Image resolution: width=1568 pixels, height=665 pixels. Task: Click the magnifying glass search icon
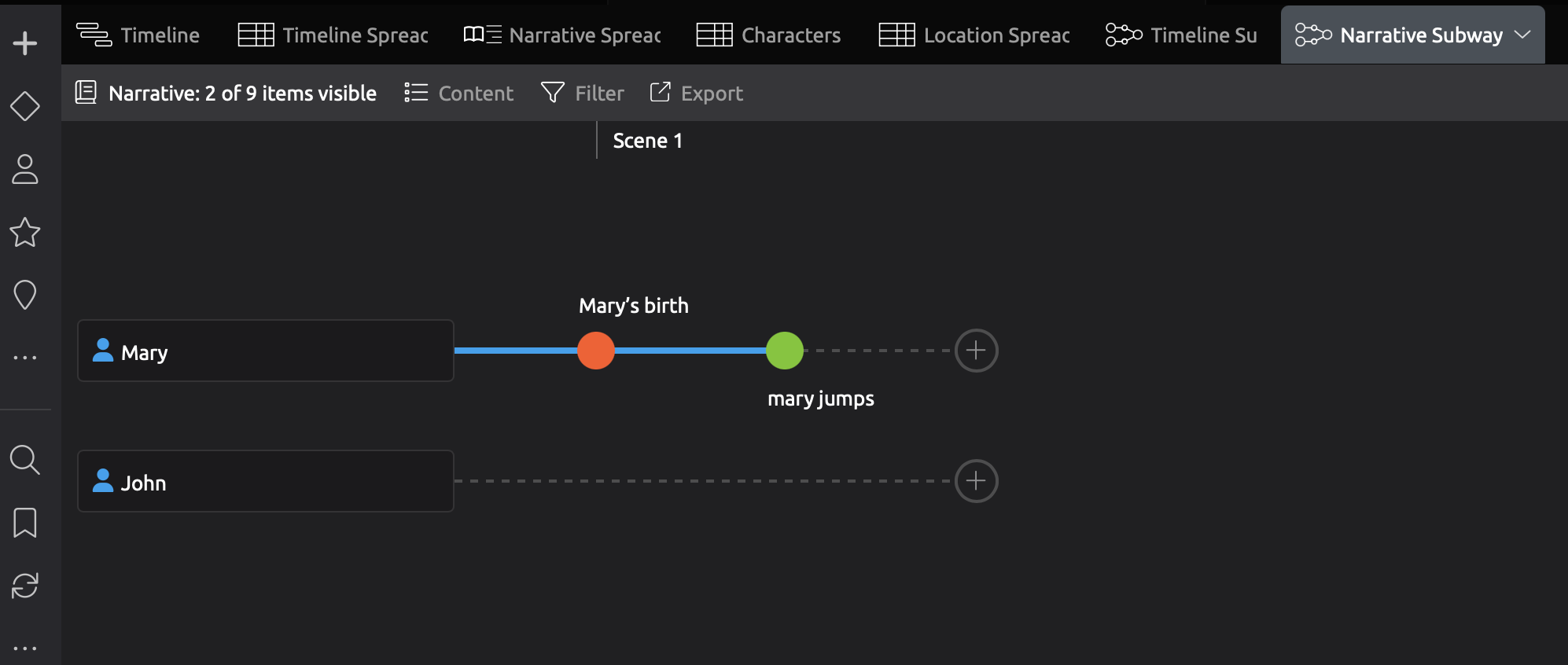[x=25, y=460]
